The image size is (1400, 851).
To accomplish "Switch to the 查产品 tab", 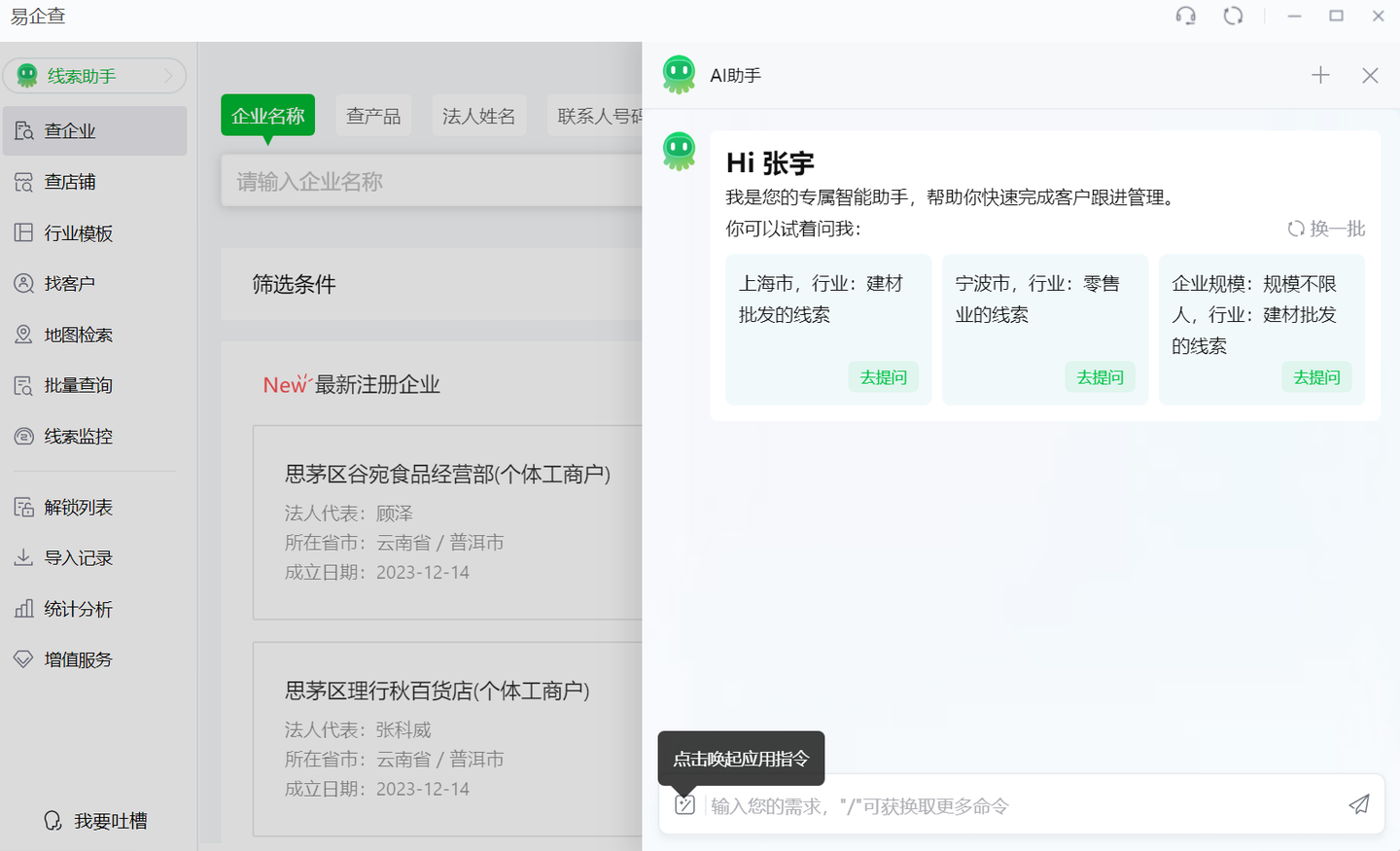I will (373, 114).
